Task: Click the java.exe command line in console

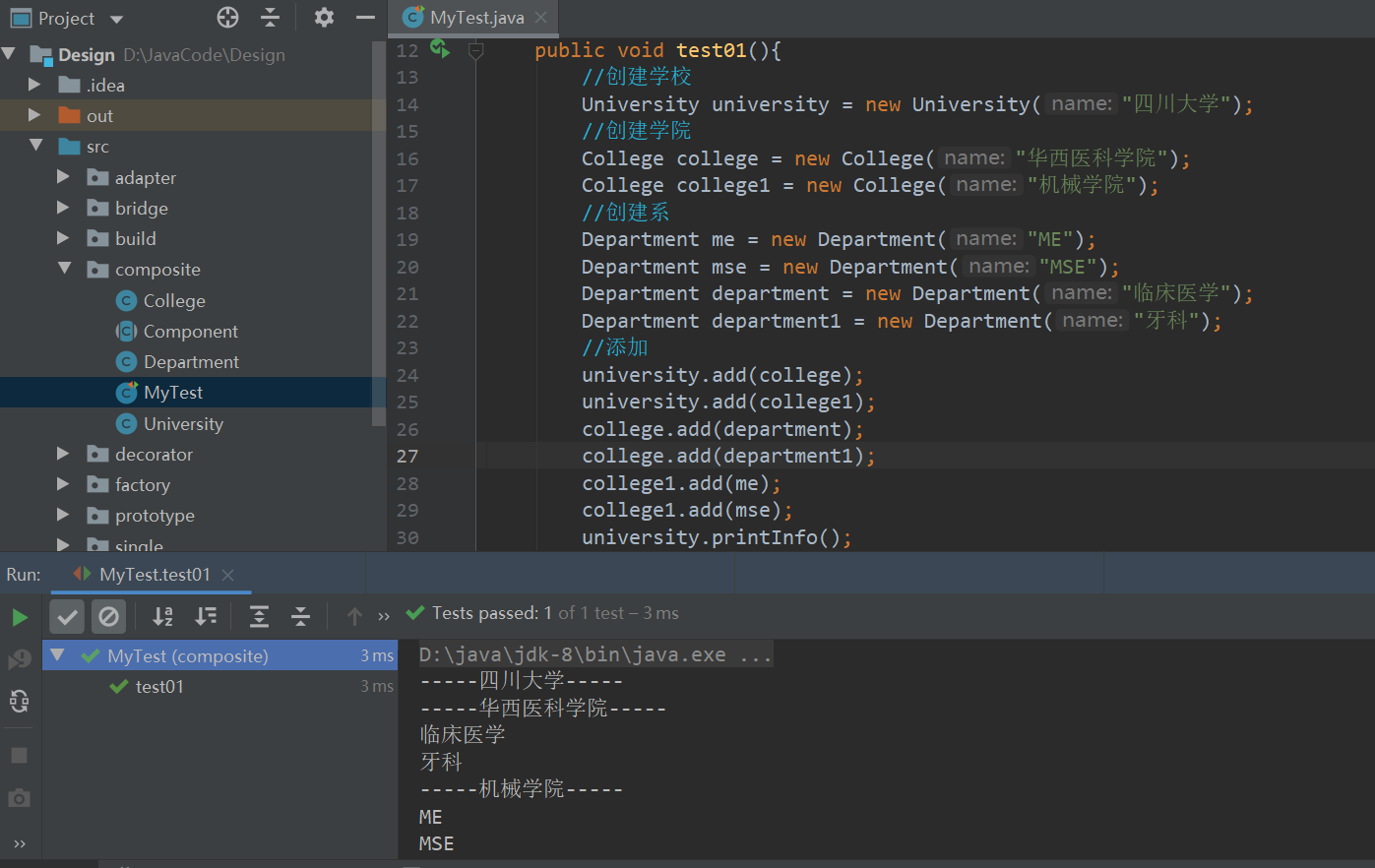Action: click(596, 654)
